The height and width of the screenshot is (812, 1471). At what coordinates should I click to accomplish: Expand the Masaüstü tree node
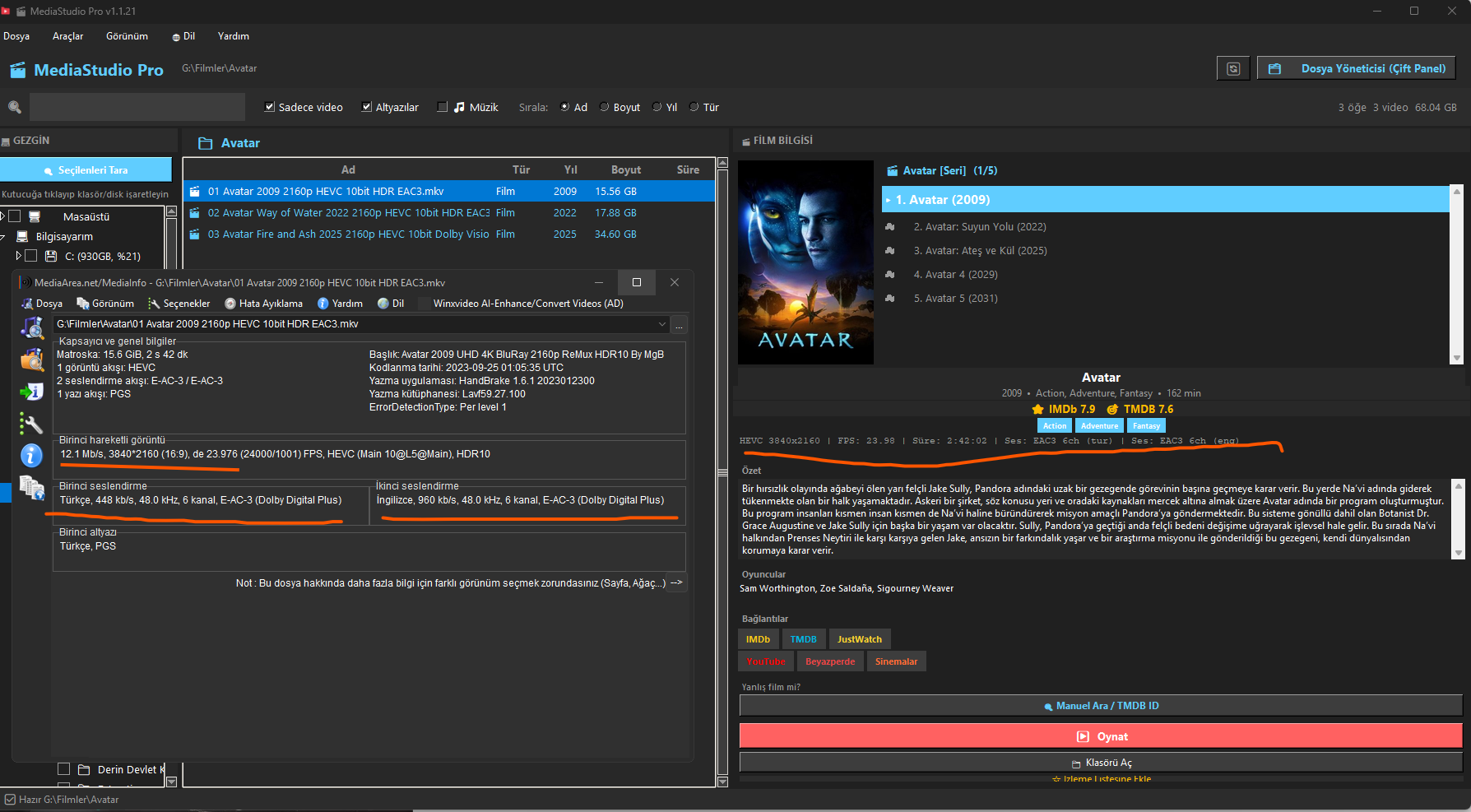pyautogui.click(x=3, y=216)
